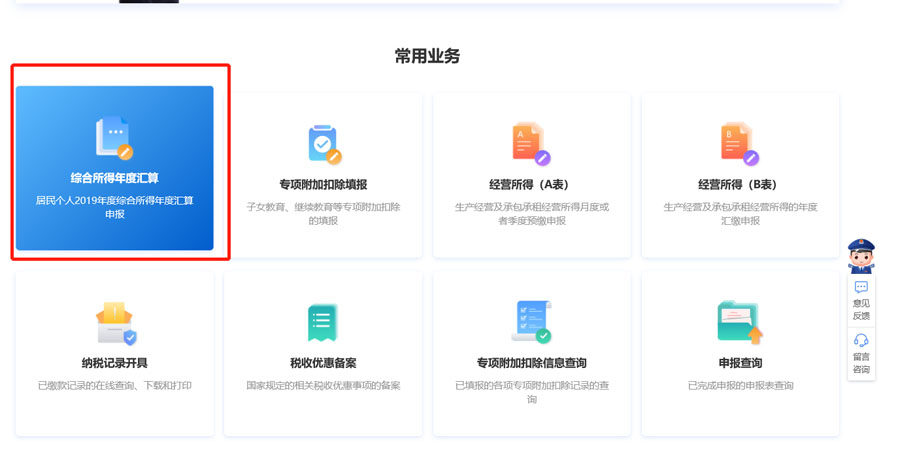Open 专项附加扣除信息查询 title link
Viewport: 900px width, 453px height.
[x=531, y=363]
